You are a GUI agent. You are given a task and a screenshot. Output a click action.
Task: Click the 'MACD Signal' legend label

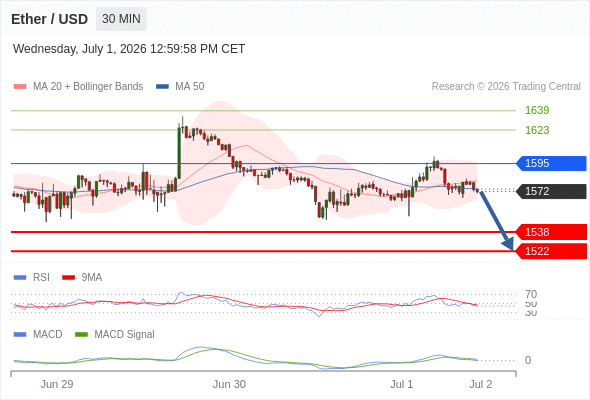click(x=125, y=335)
